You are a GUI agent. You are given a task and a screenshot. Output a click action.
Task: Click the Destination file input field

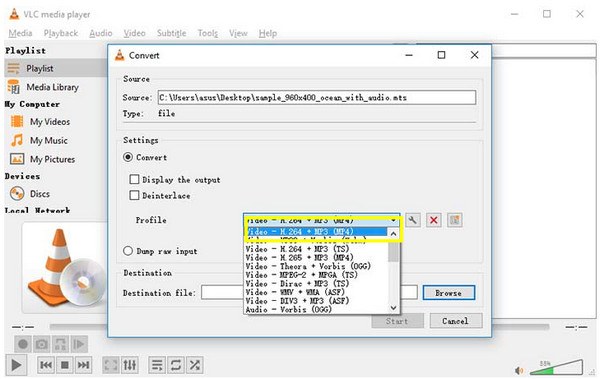click(309, 293)
